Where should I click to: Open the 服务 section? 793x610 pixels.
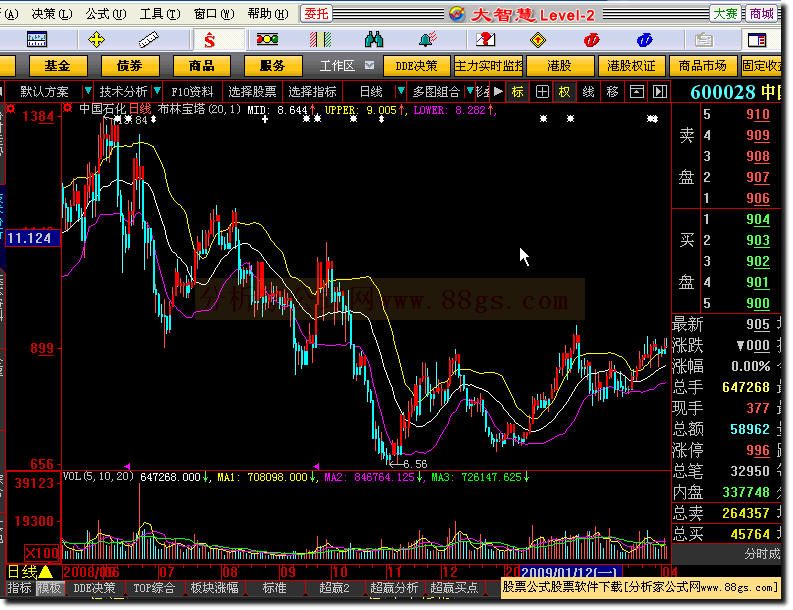point(273,66)
